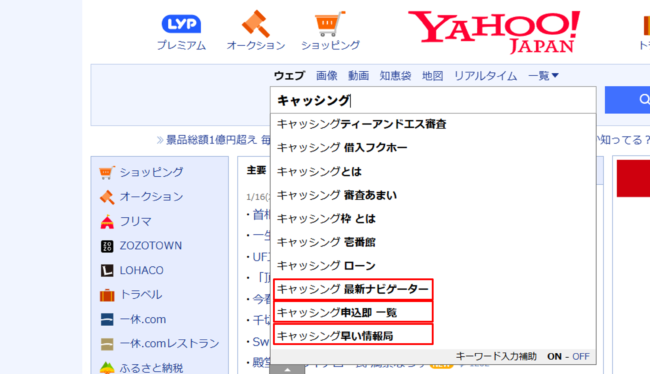Select the リアルタイム search tab
This screenshot has width=650, height=374.
click(485, 76)
